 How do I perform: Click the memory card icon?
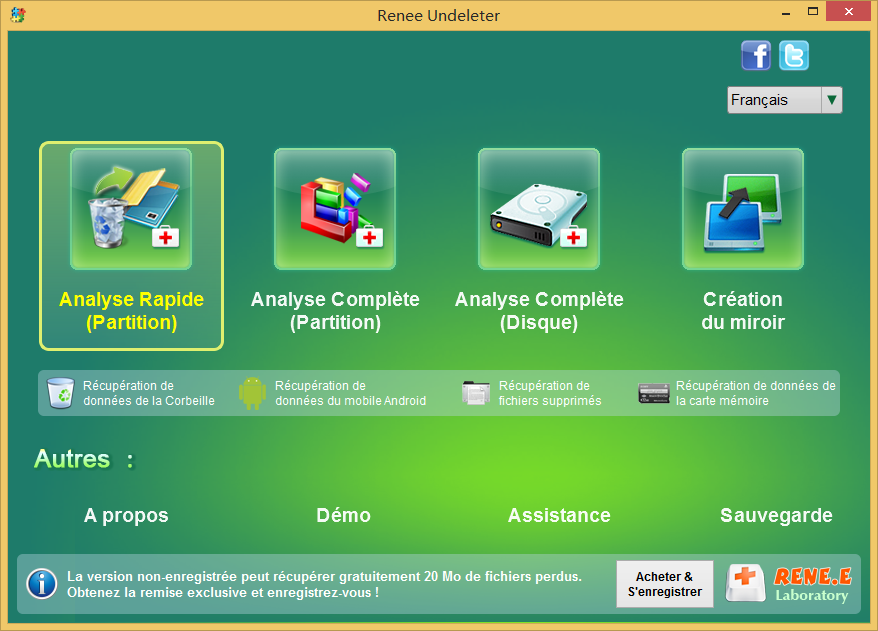click(x=654, y=393)
